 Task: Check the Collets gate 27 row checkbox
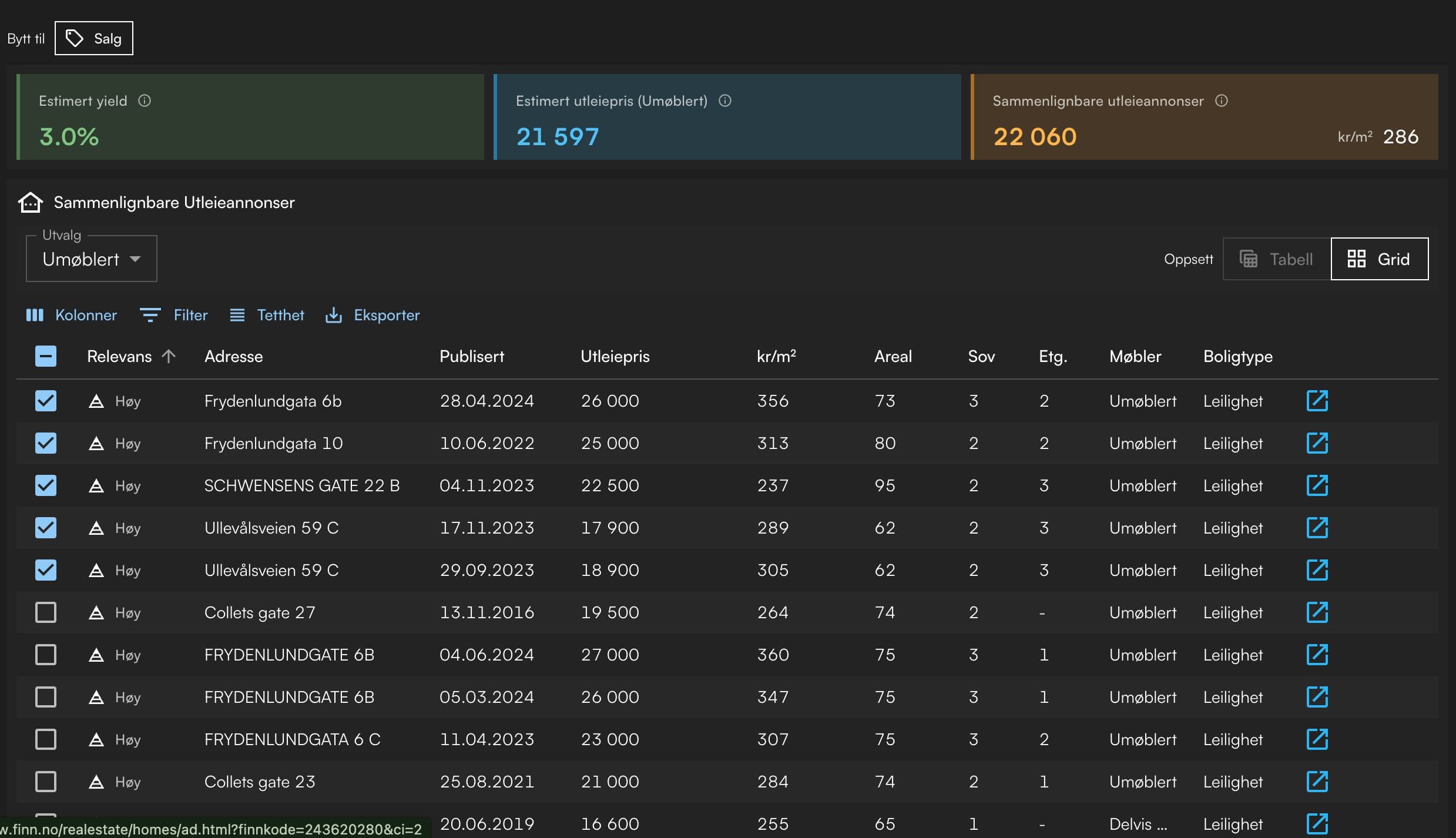[46, 612]
